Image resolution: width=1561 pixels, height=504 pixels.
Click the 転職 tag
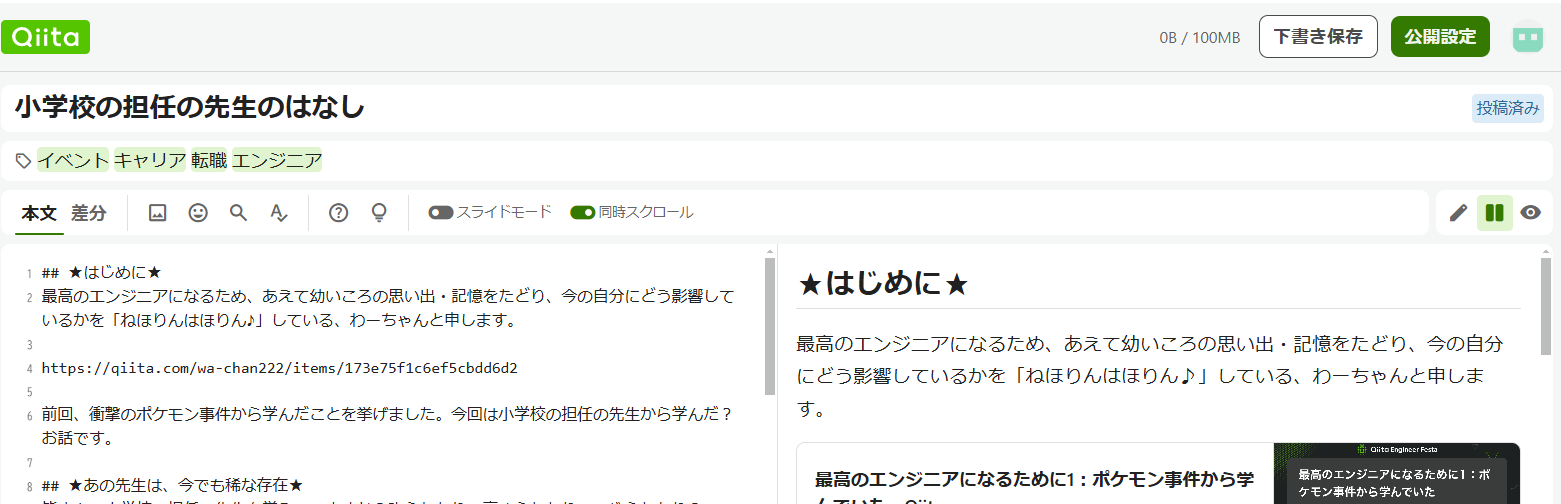pos(210,160)
